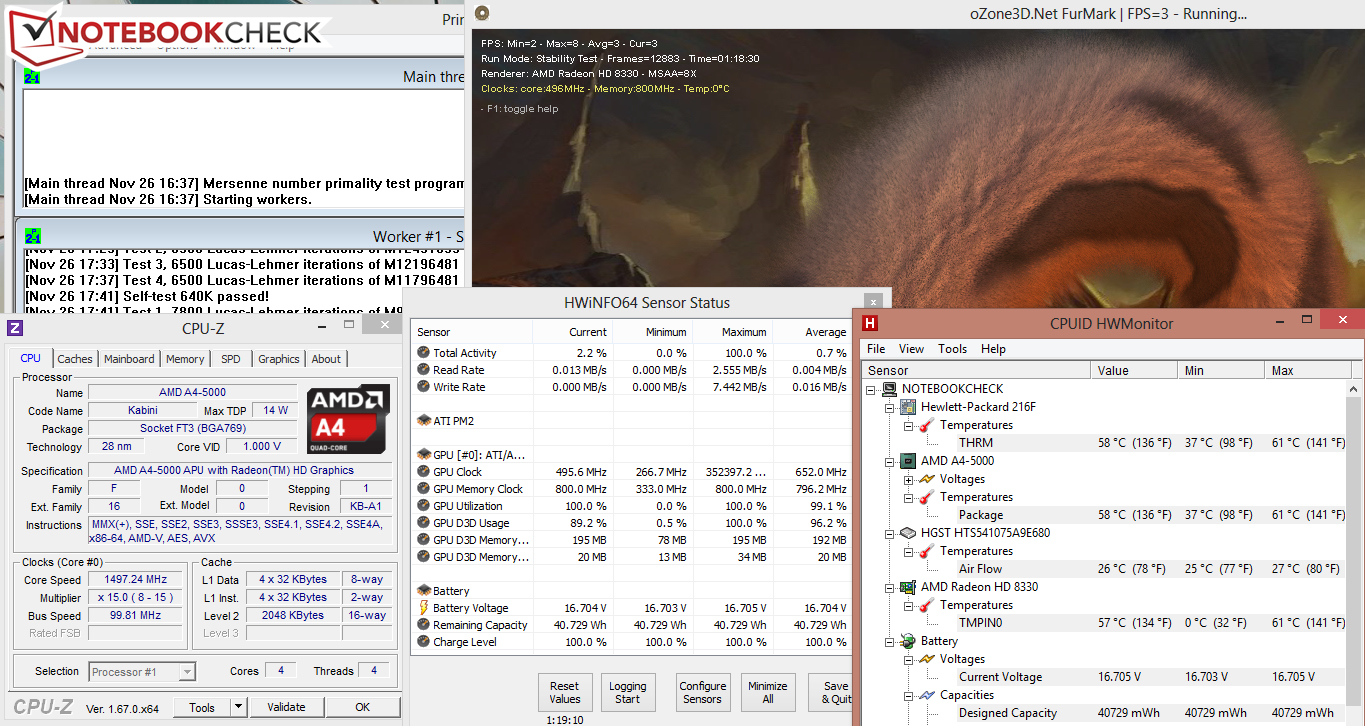Collapse the NOTEBOOKCHECK root node

(x=871, y=389)
